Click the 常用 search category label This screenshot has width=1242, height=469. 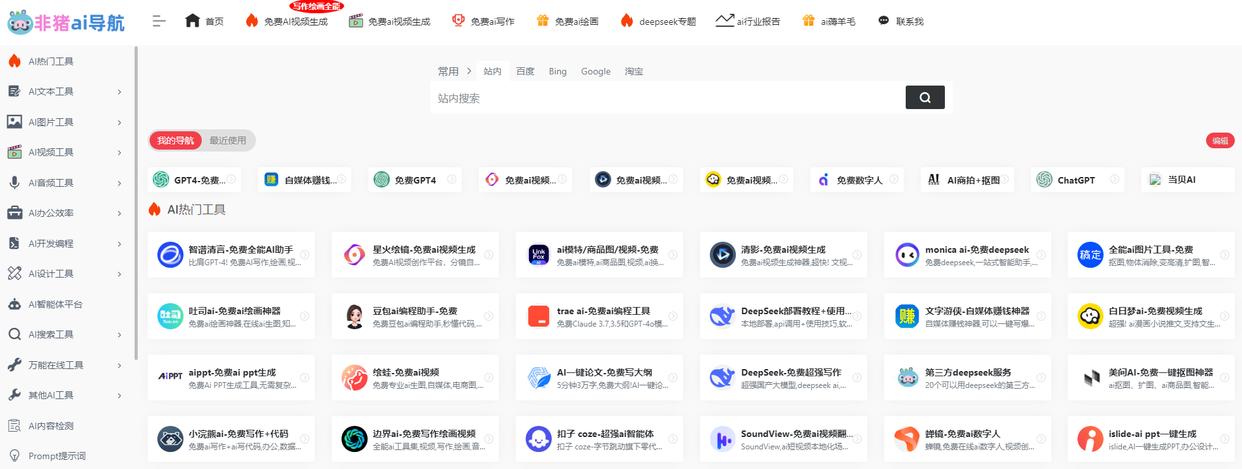coord(448,71)
